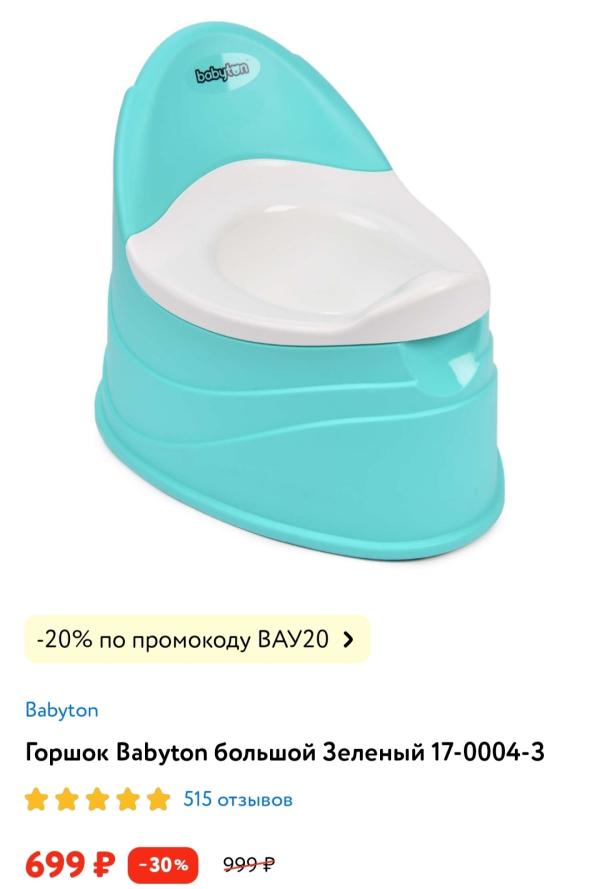Viewport: 600px width, 889px height.
Task: Open the -20% по промокоду BAY20 banner
Action: coord(197,640)
